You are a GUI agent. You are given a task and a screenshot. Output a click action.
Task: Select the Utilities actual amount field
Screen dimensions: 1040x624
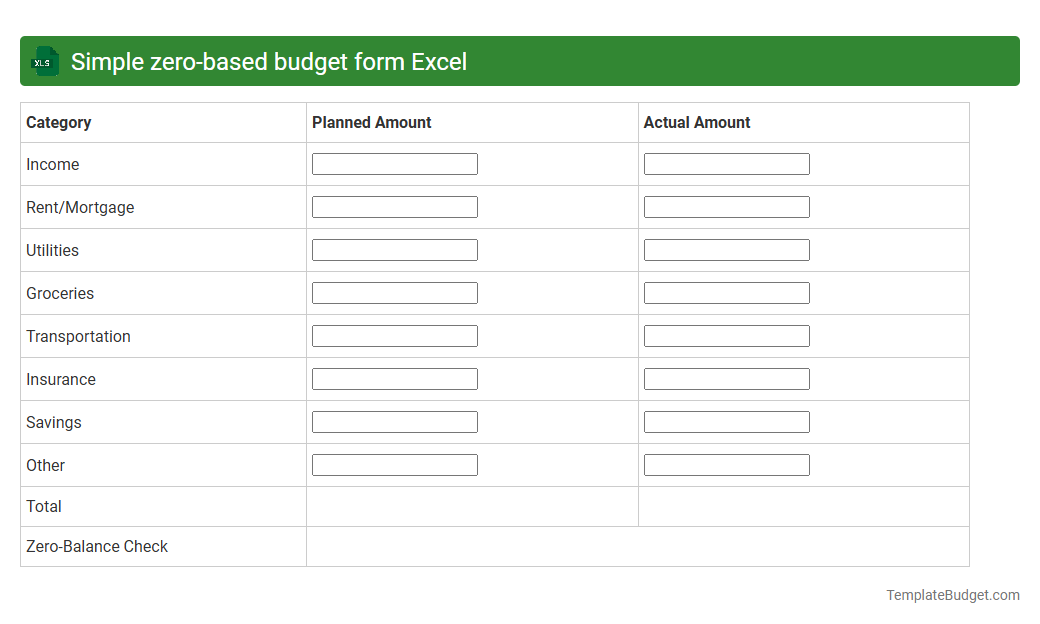click(727, 249)
